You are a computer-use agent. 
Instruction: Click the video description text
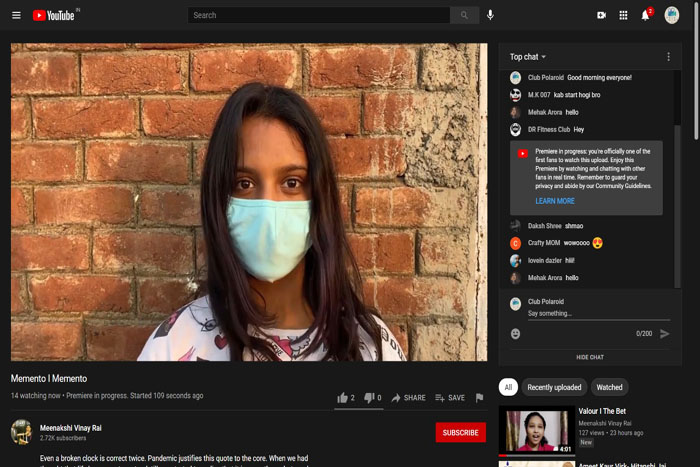pos(174,460)
